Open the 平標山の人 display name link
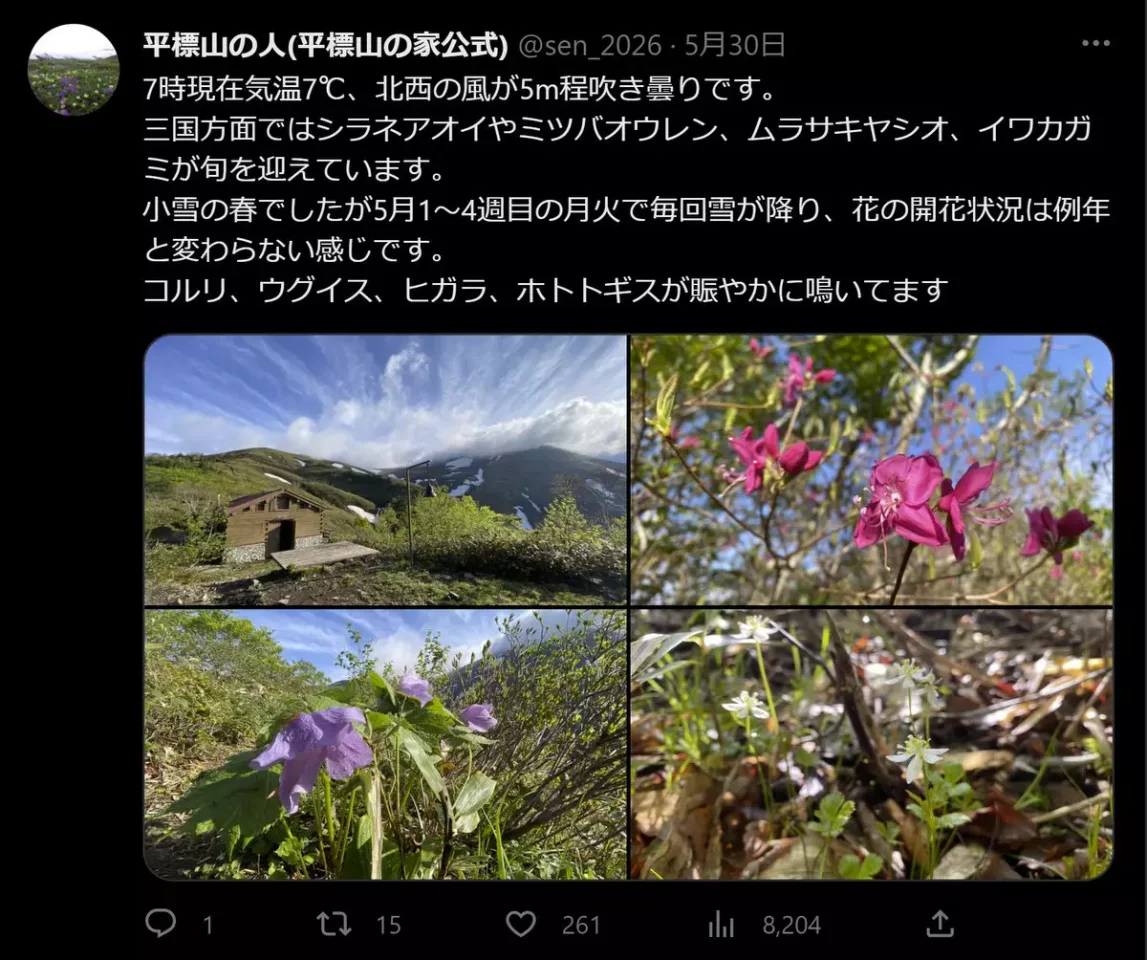This screenshot has width=1147, height=960. (x=326, y=45)
